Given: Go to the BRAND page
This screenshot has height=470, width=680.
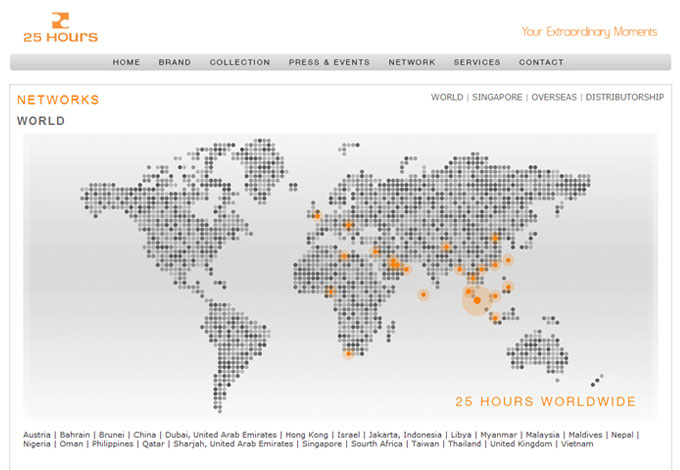Looking at the screenshot, I should (x=174, y=62).
